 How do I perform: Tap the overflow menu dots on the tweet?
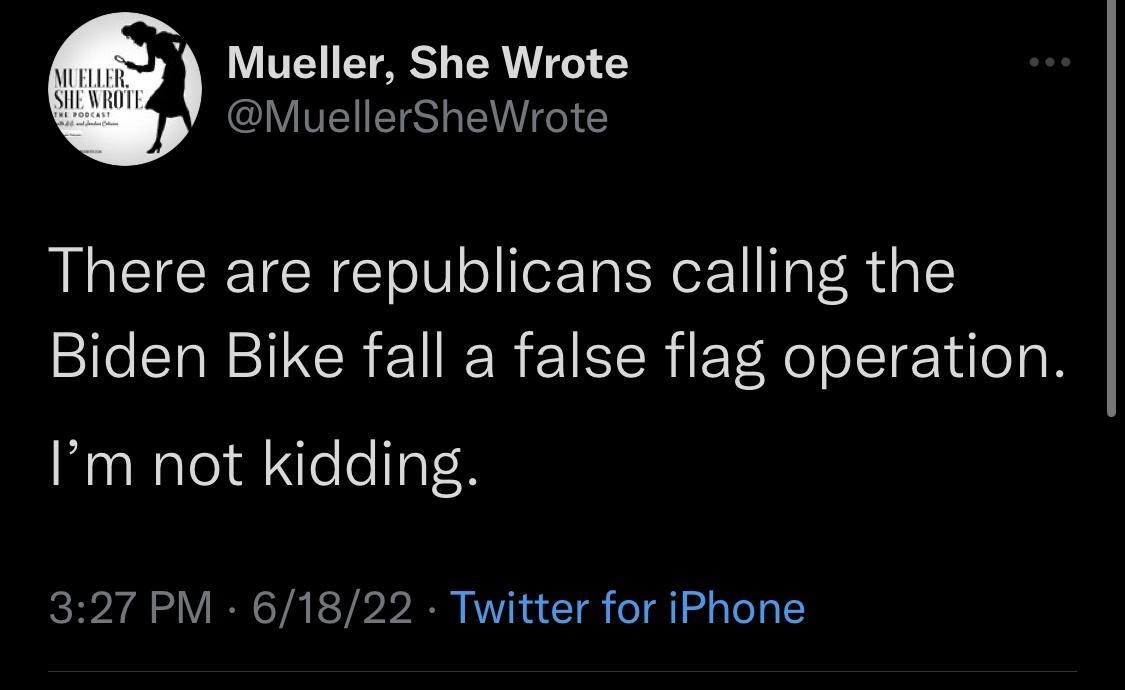pos(1047,60)
